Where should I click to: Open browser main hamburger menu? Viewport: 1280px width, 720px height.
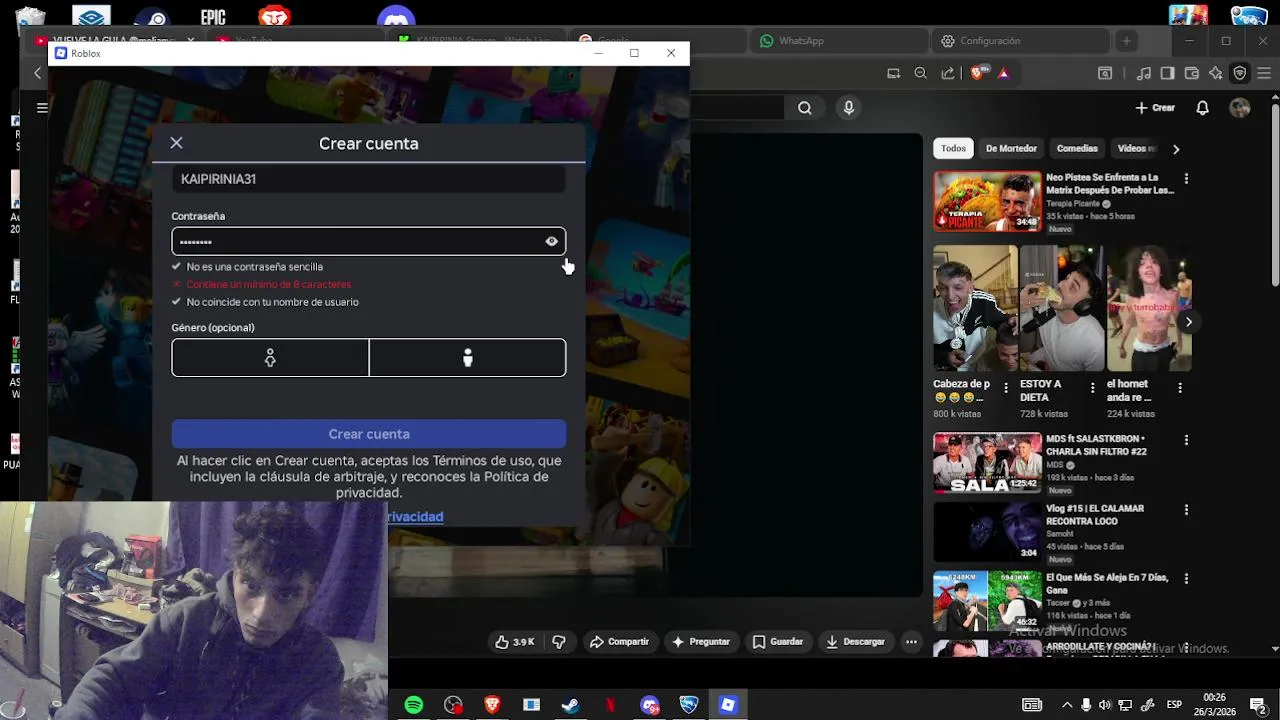coord(1264,73)
